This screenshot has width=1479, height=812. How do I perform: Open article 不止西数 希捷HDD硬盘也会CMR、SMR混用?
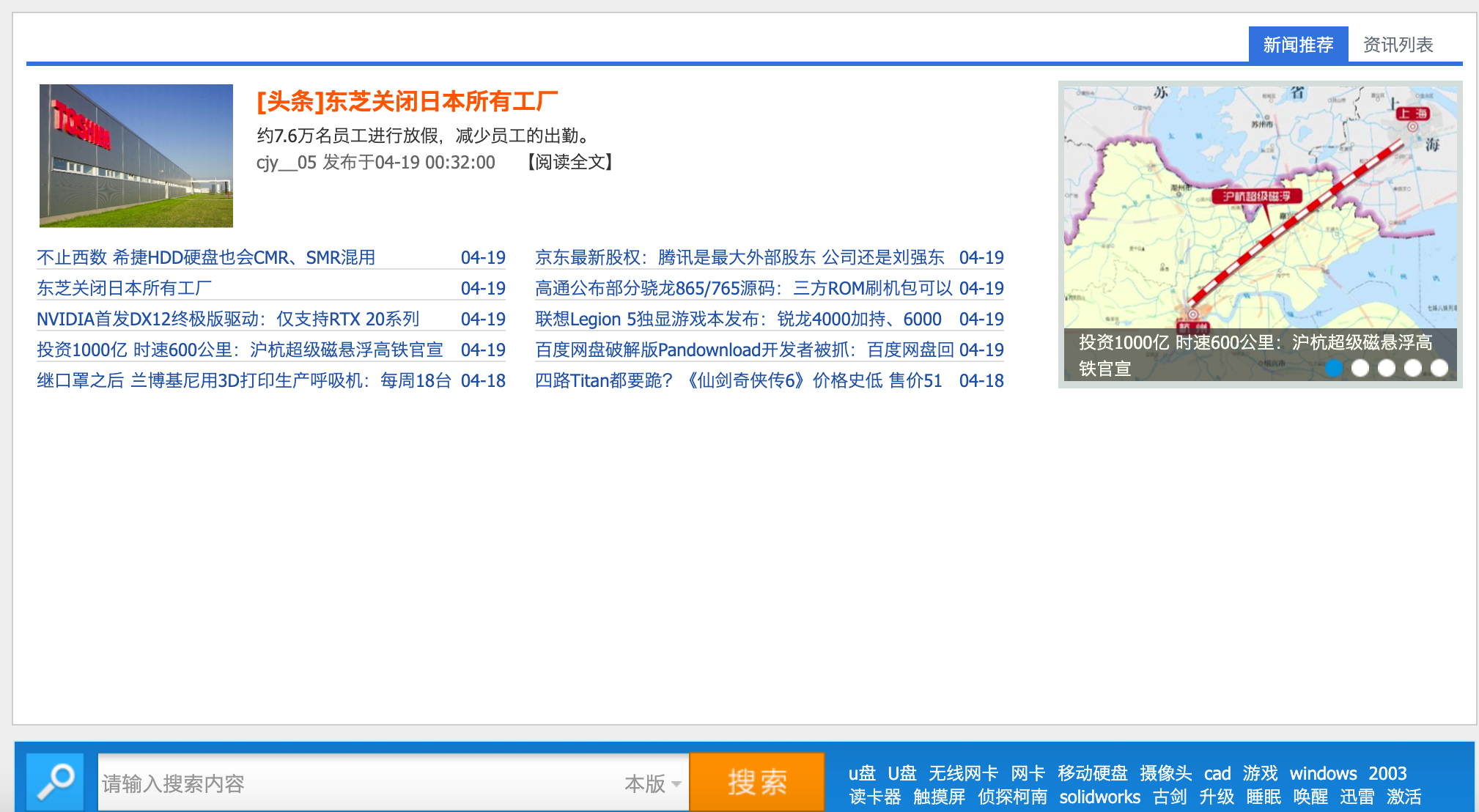coord(206,257)
